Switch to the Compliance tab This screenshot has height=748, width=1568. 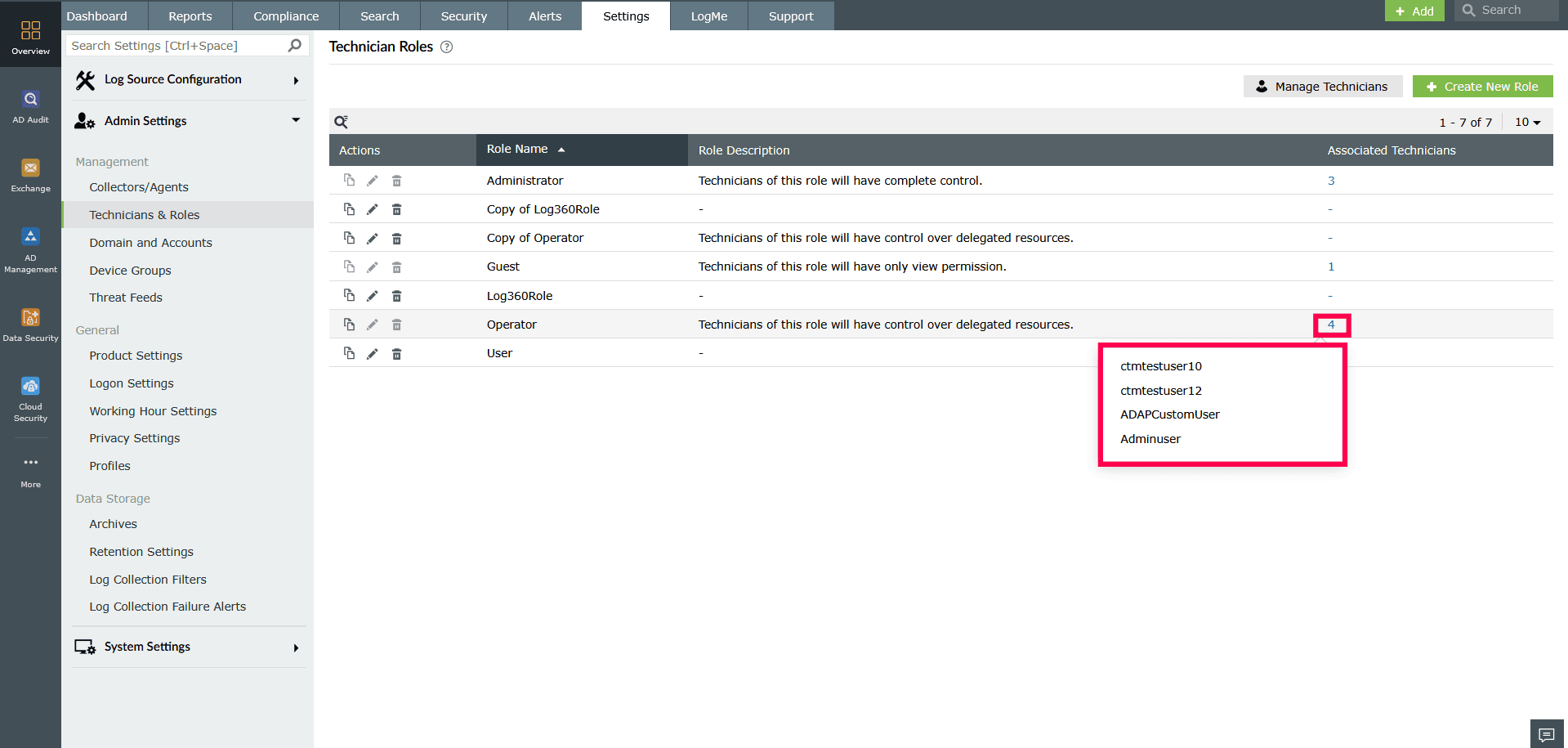pos(285,16)
